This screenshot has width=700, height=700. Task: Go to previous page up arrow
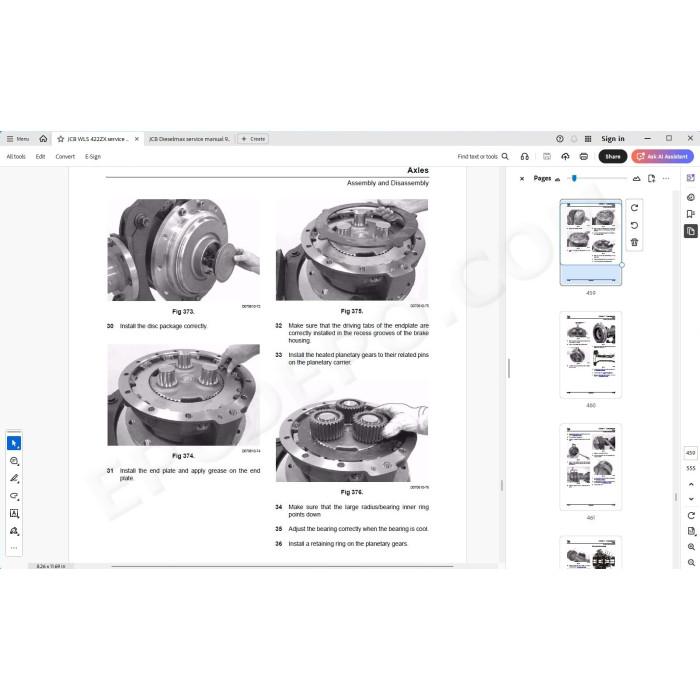point(691,484)
